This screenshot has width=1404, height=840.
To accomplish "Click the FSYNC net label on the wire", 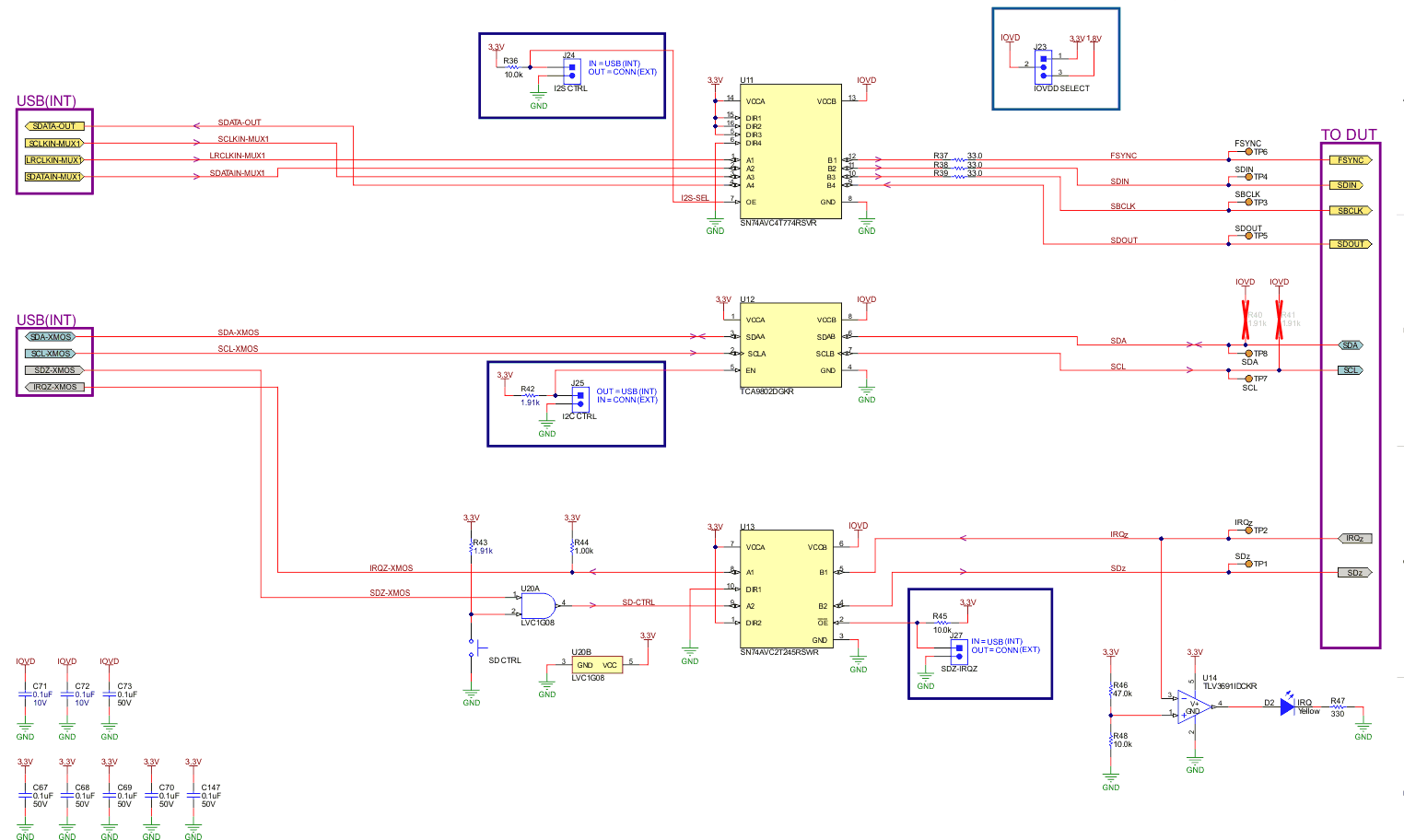I will [x=1124, y=156].
